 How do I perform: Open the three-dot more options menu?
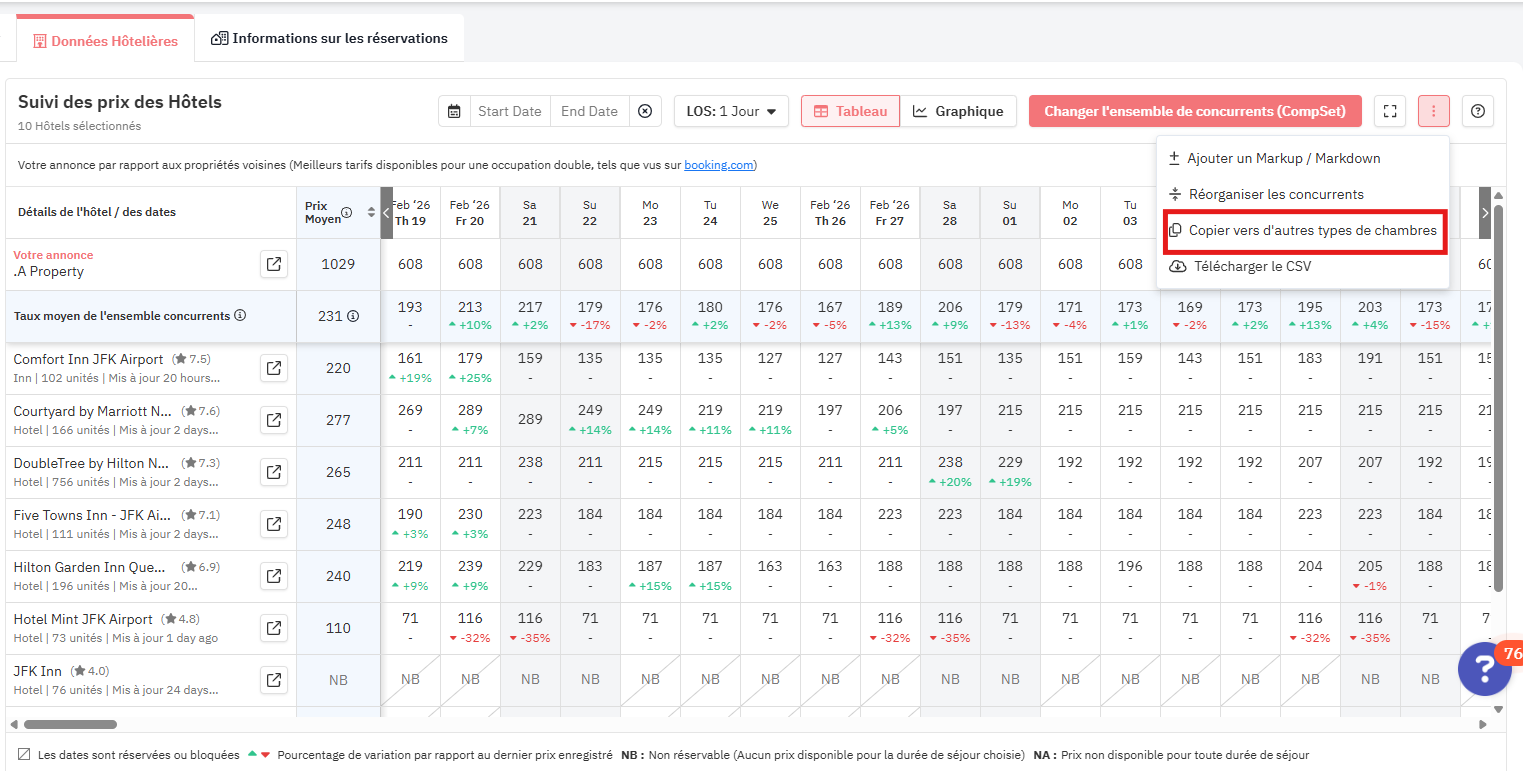pyautogui.click(x=1433, y=111)
